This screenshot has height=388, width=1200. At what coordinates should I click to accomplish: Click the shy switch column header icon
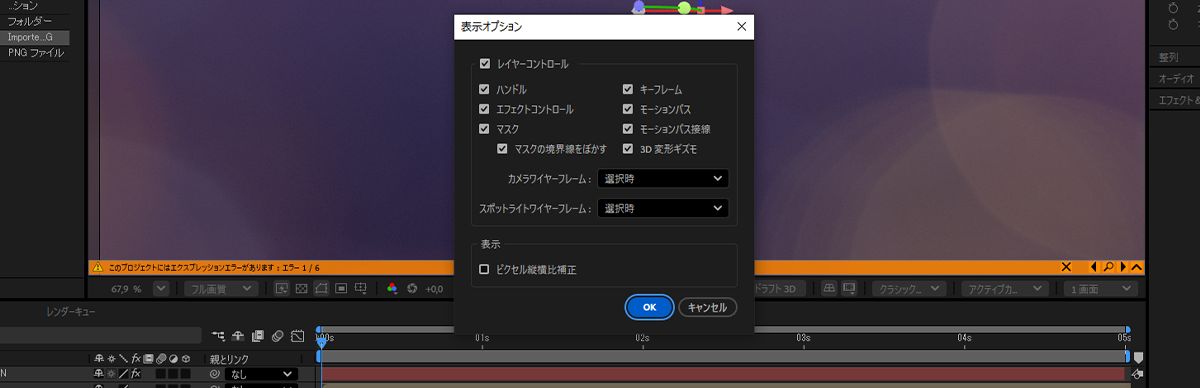(100, 358)
